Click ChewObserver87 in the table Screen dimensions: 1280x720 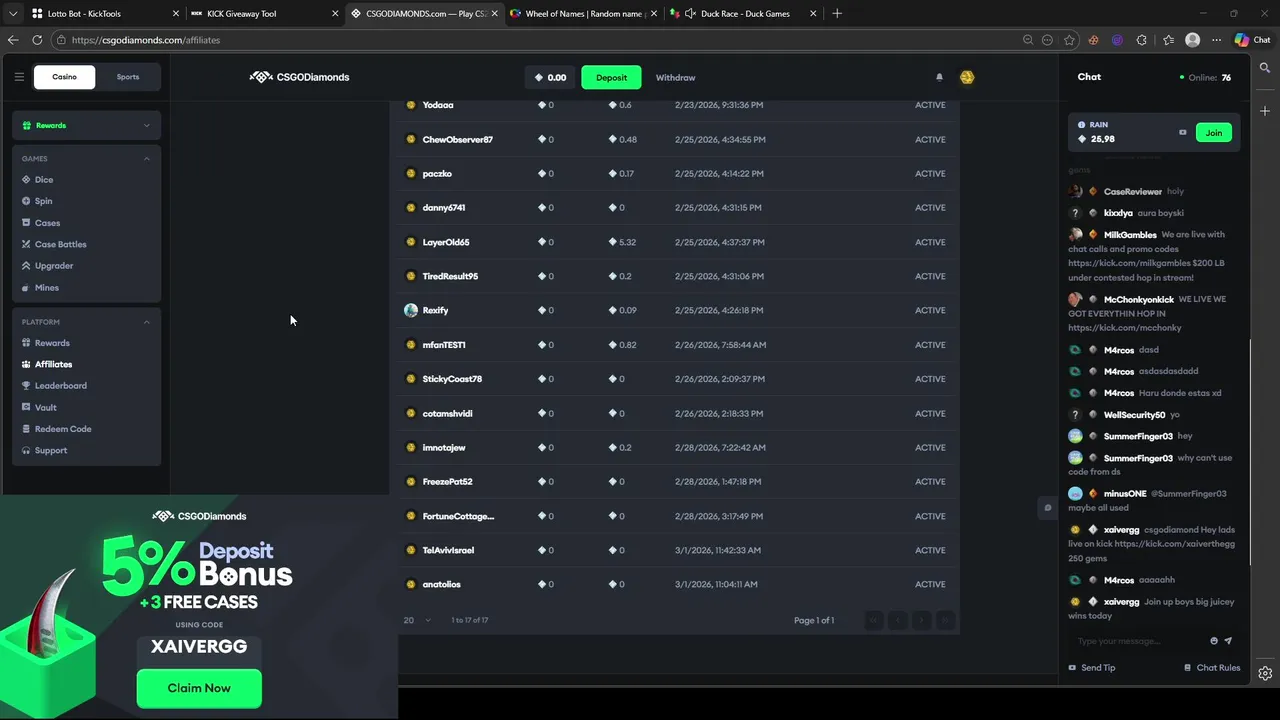tap(457, 139)
